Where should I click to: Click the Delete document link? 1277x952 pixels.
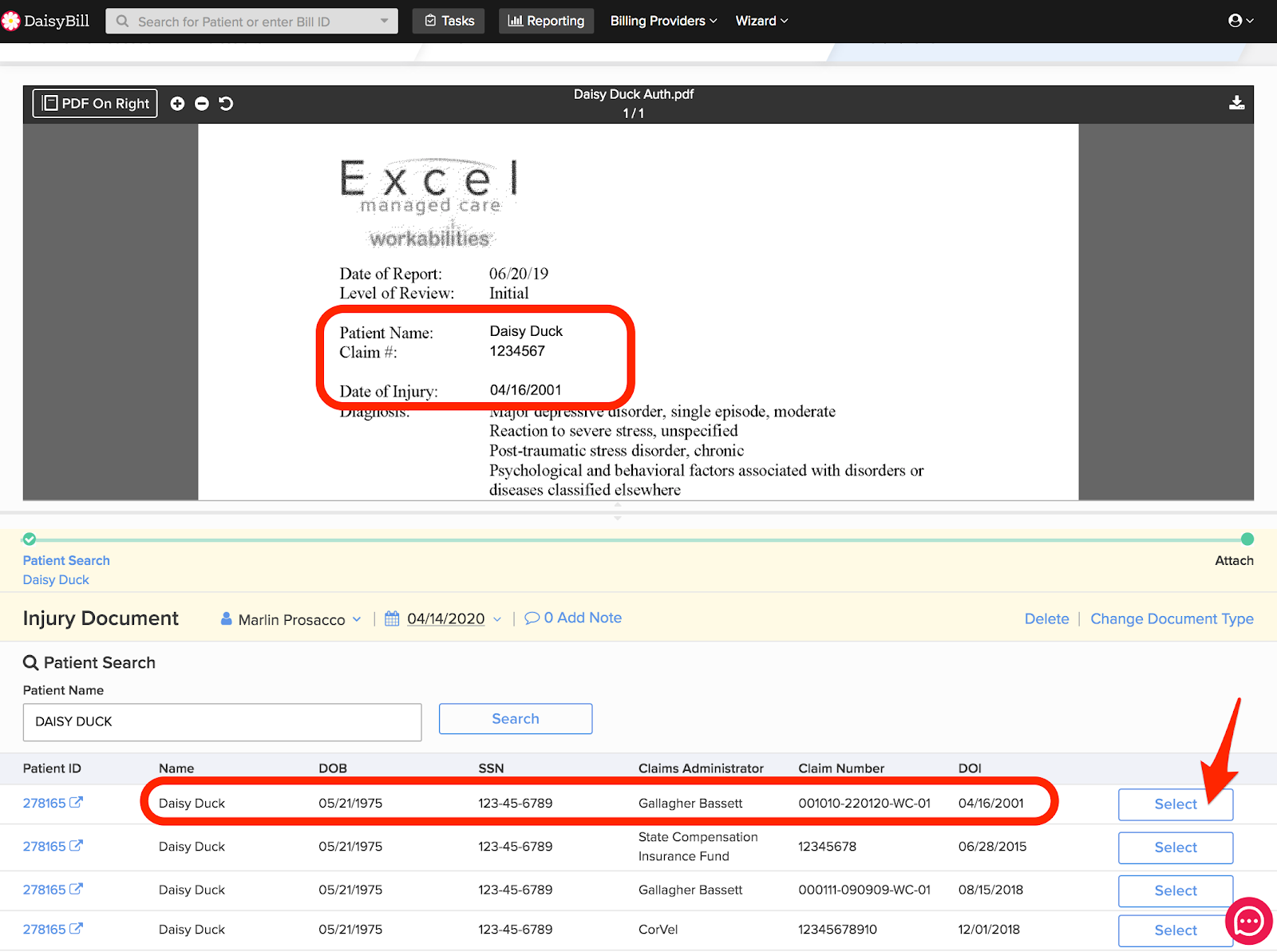(1046, 618)
